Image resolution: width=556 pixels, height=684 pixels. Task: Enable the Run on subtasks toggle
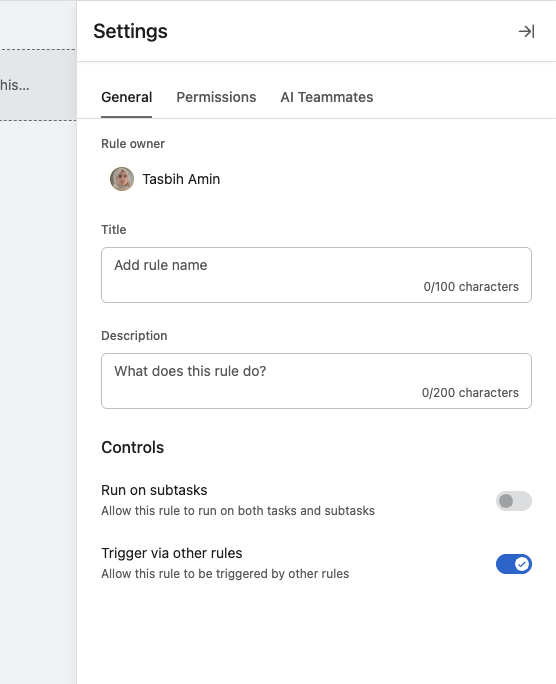point(513,501)
